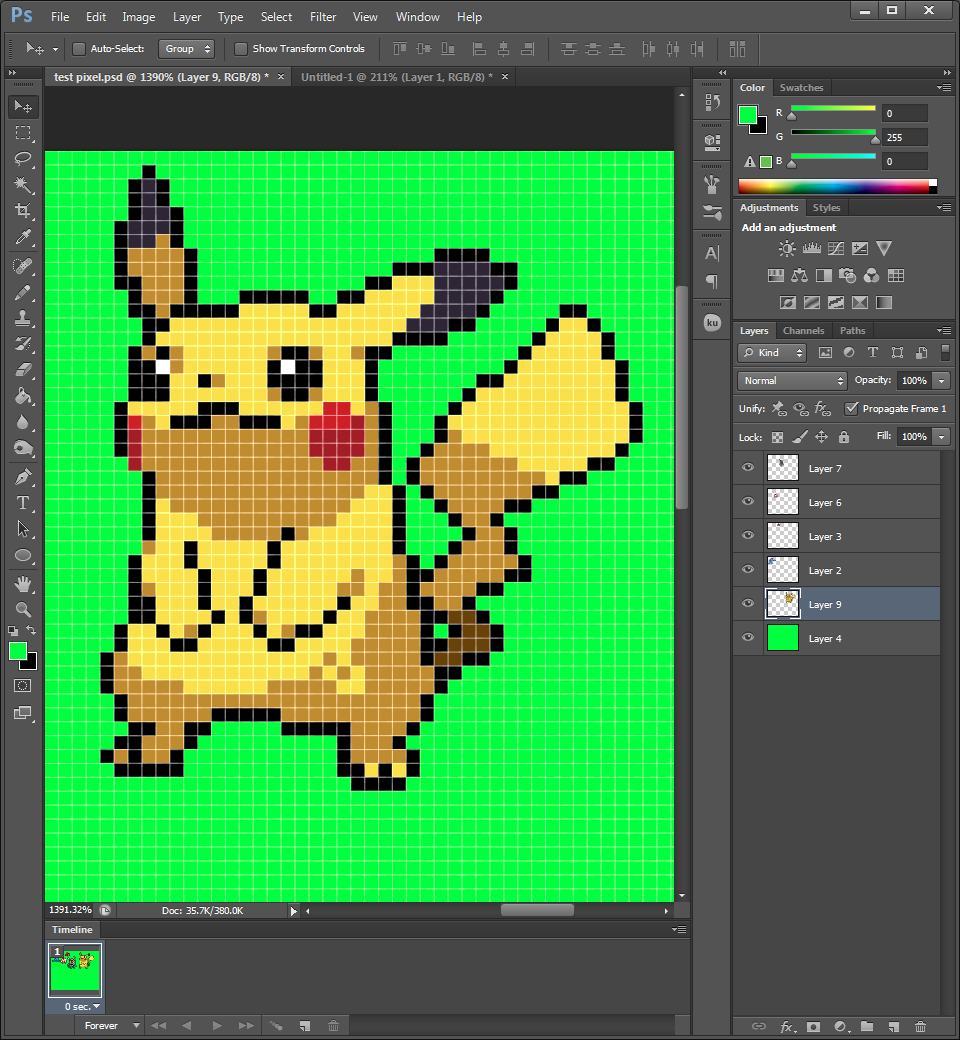Open the Opacity slider dropdown arrow
The image size is (960, 1040).
tap(941, 381)
